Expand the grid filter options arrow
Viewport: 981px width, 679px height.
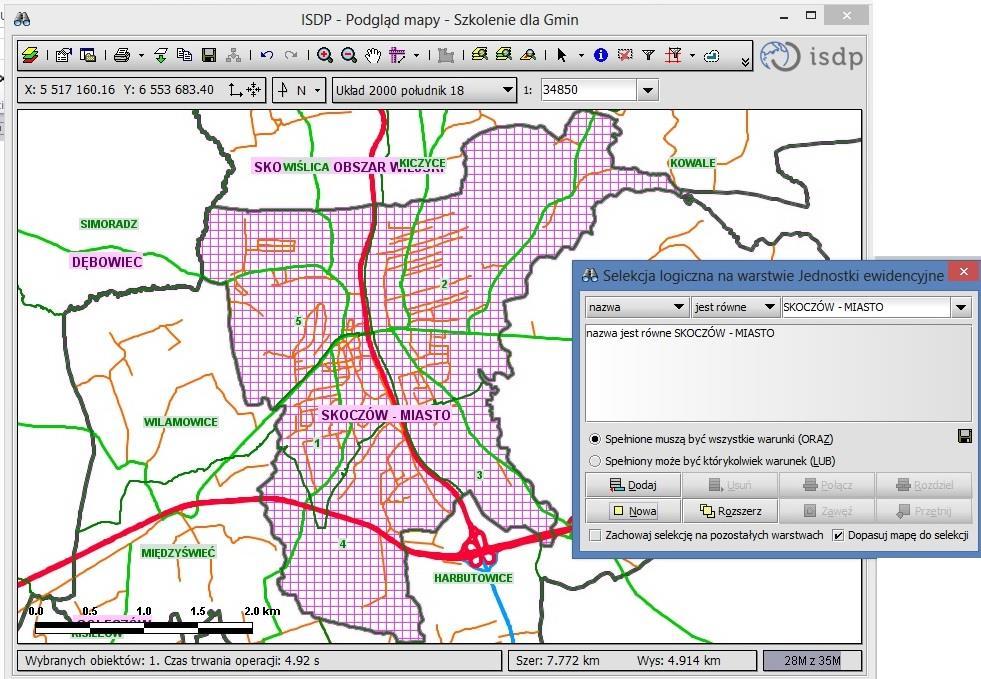click(692, 56)
